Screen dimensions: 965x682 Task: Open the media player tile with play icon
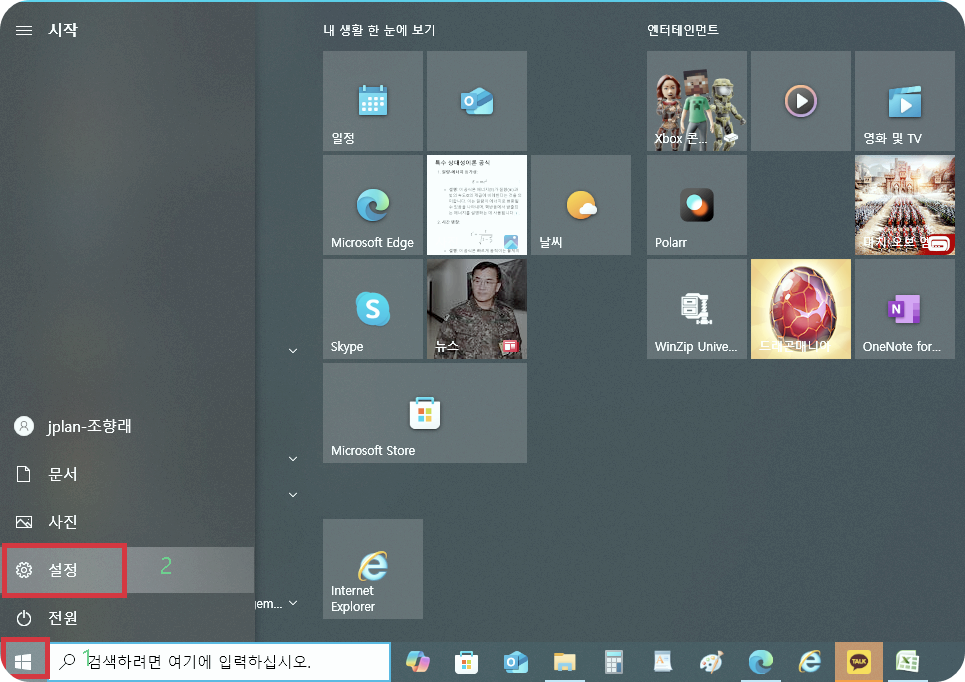point(801,101)
